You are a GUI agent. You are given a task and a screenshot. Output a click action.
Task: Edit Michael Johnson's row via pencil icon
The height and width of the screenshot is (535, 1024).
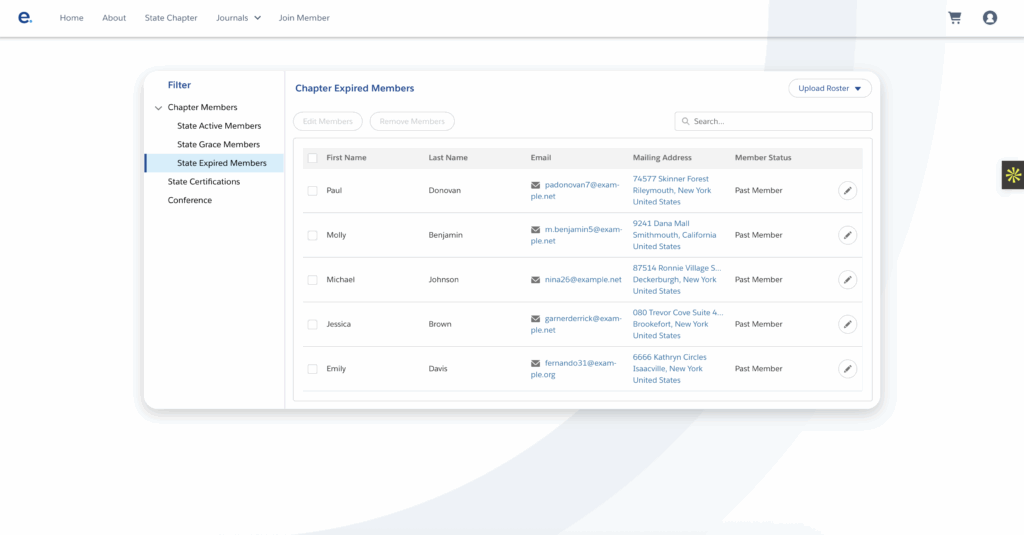pos(847,280)
